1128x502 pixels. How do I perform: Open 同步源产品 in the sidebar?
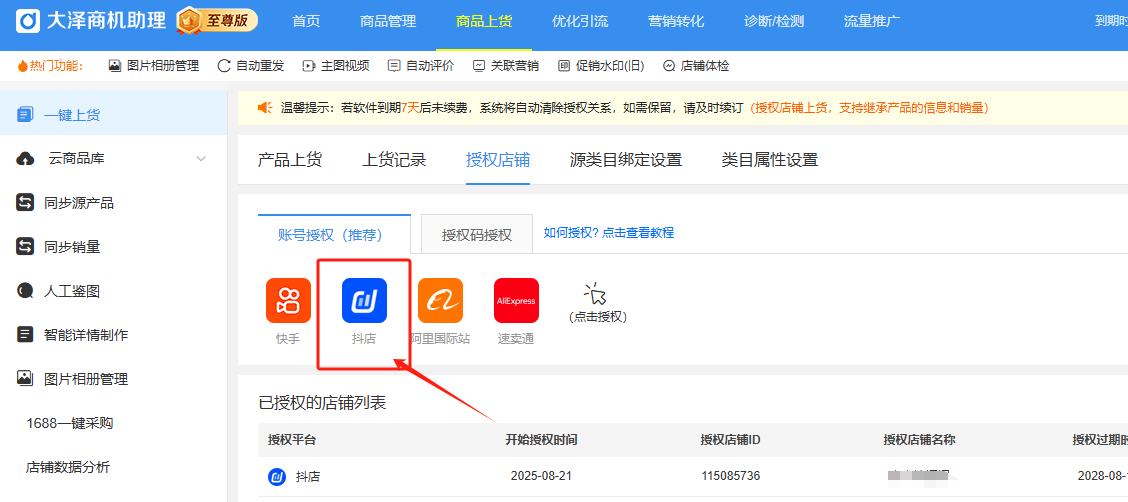coord(79,203)
